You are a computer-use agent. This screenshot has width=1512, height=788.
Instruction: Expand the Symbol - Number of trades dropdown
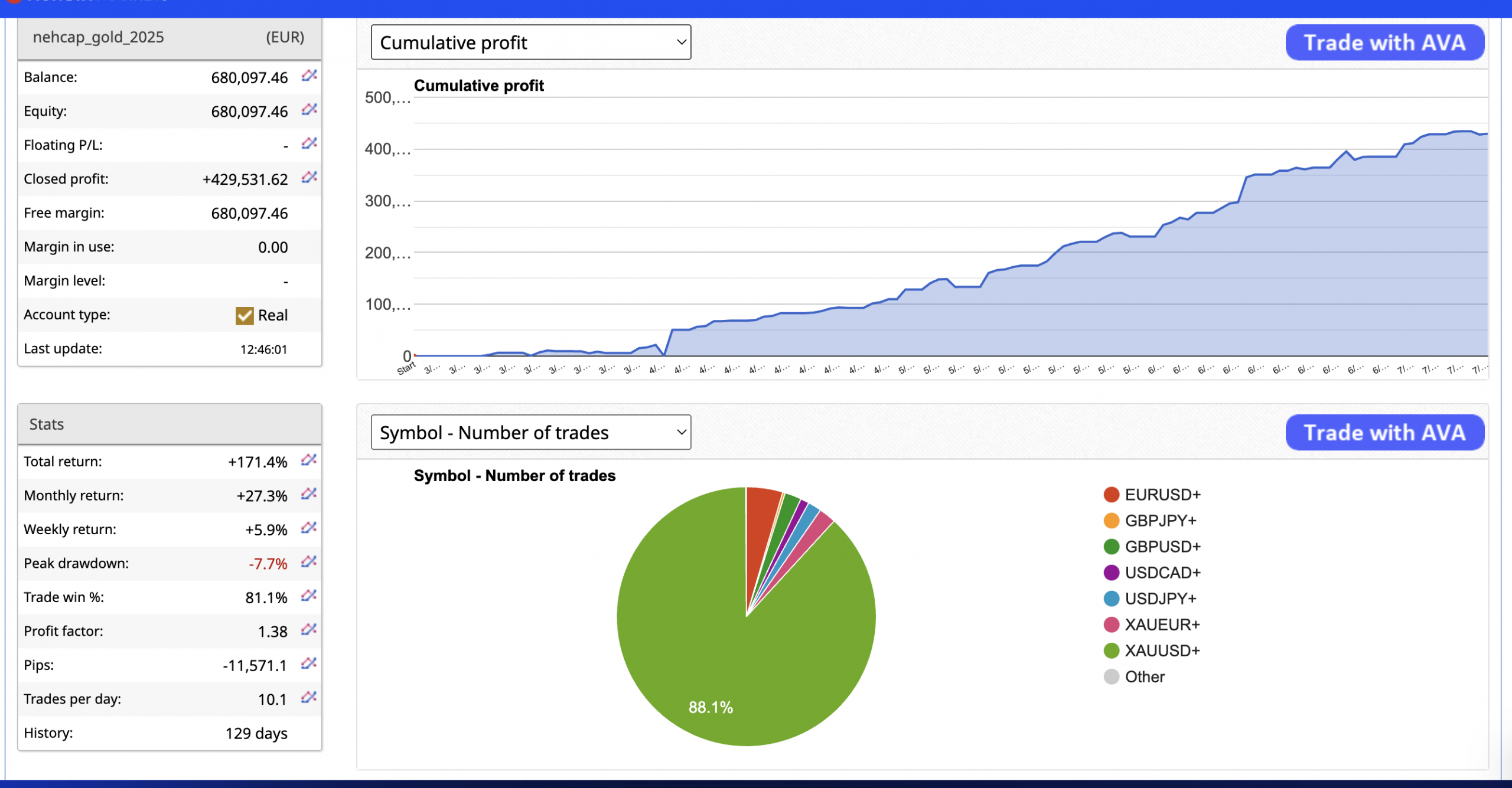tap(530, 433)
